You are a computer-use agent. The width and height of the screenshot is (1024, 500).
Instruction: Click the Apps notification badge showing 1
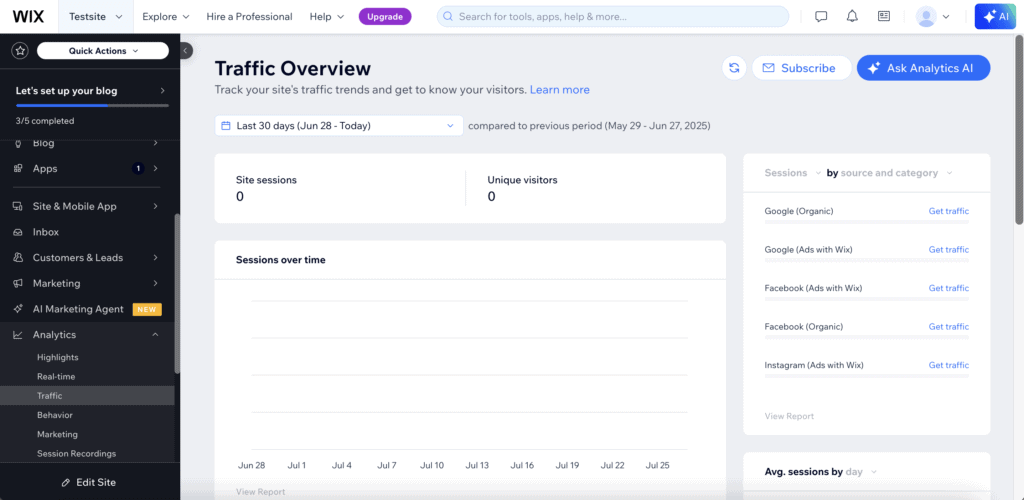[138, 168]
